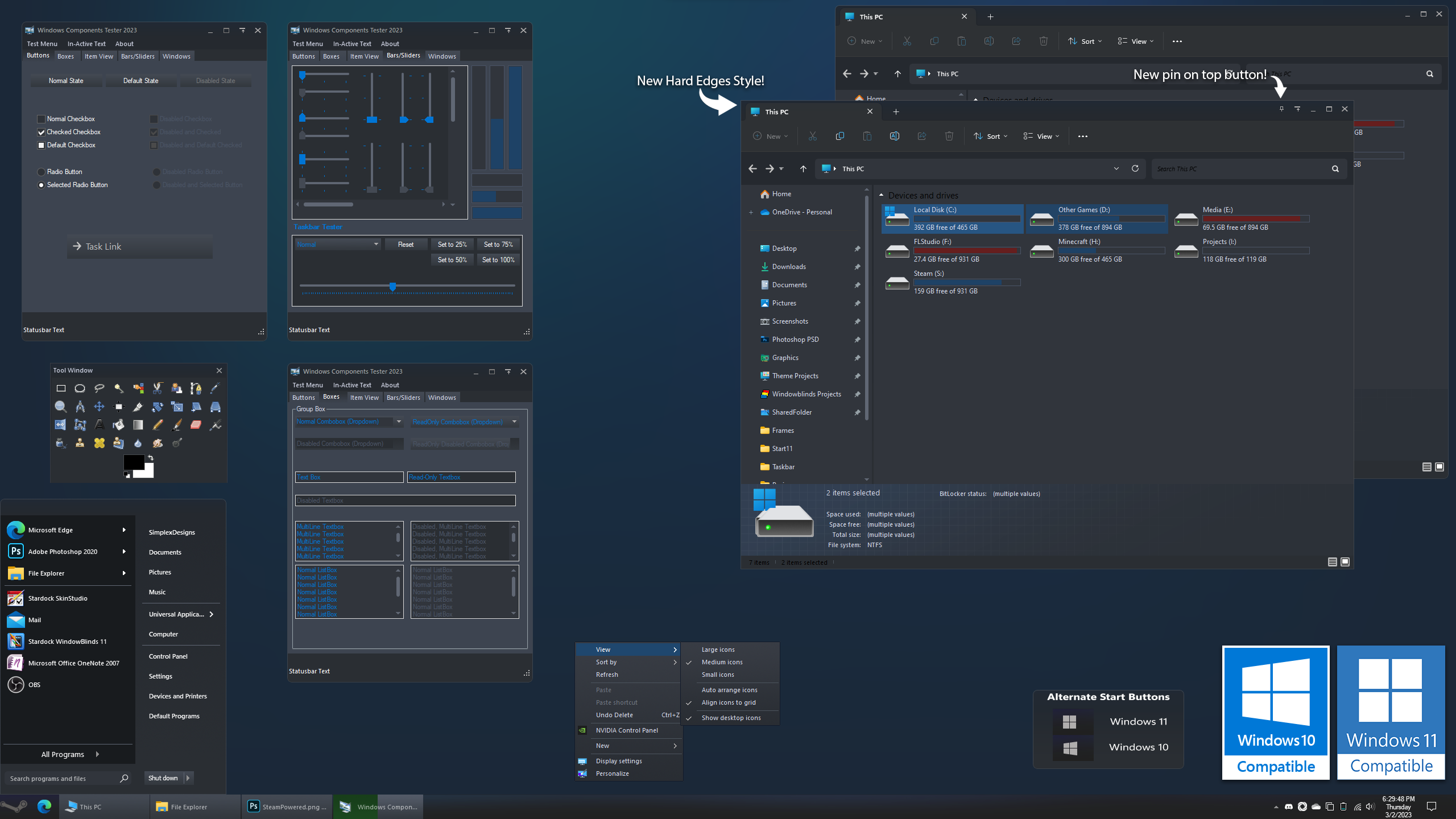Uncheck the Checked Checkbox
The width and height of the screenshot is (1456, 819).
[41, 132]
